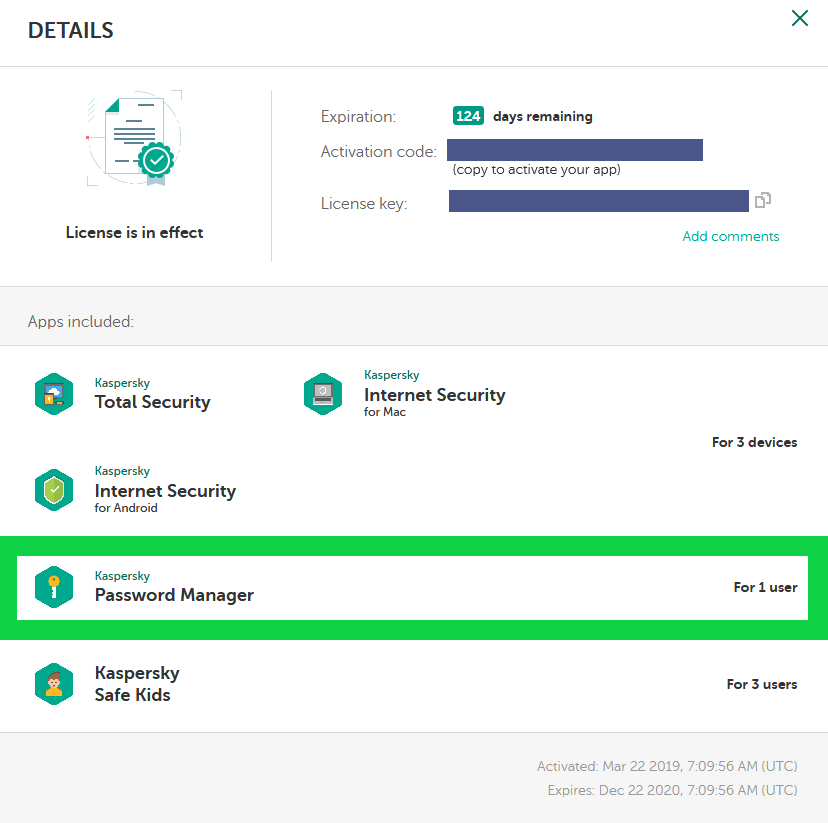This screenshot has height=823, width=828.
Task: Click the 'Activation code:' label
Action: tap(379, 152)
